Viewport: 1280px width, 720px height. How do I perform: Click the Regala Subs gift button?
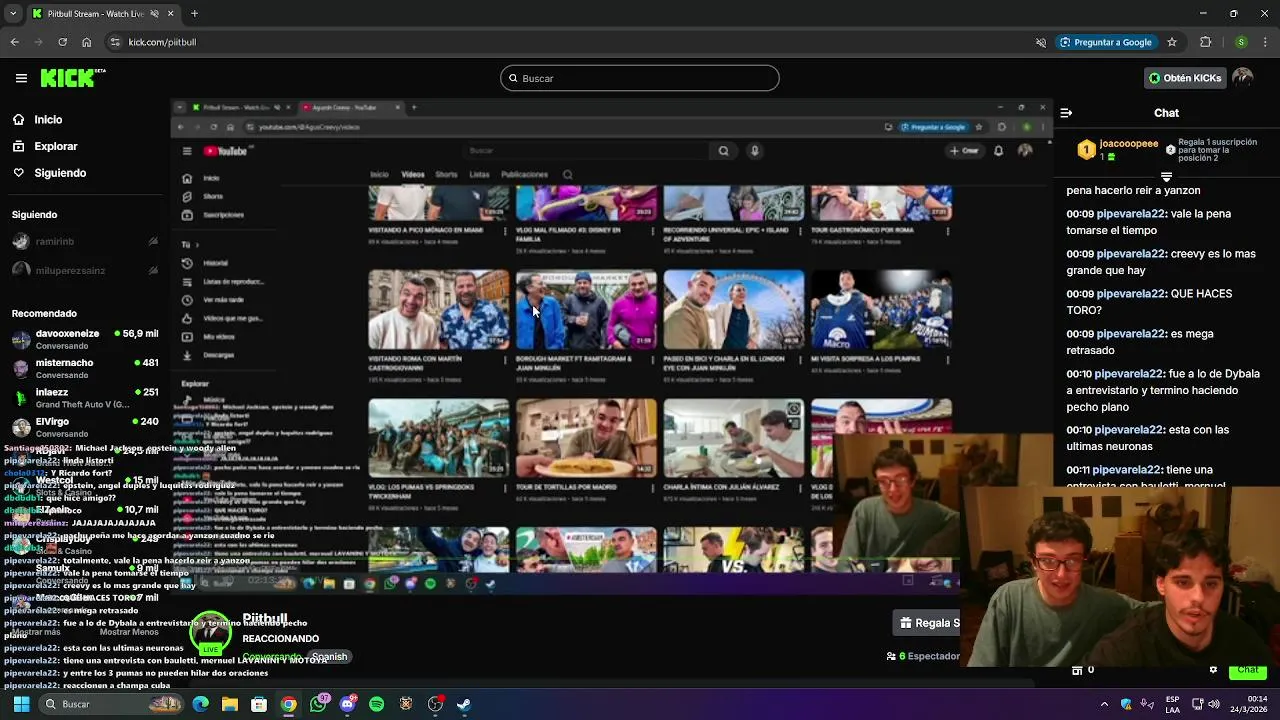pos(928,623)
